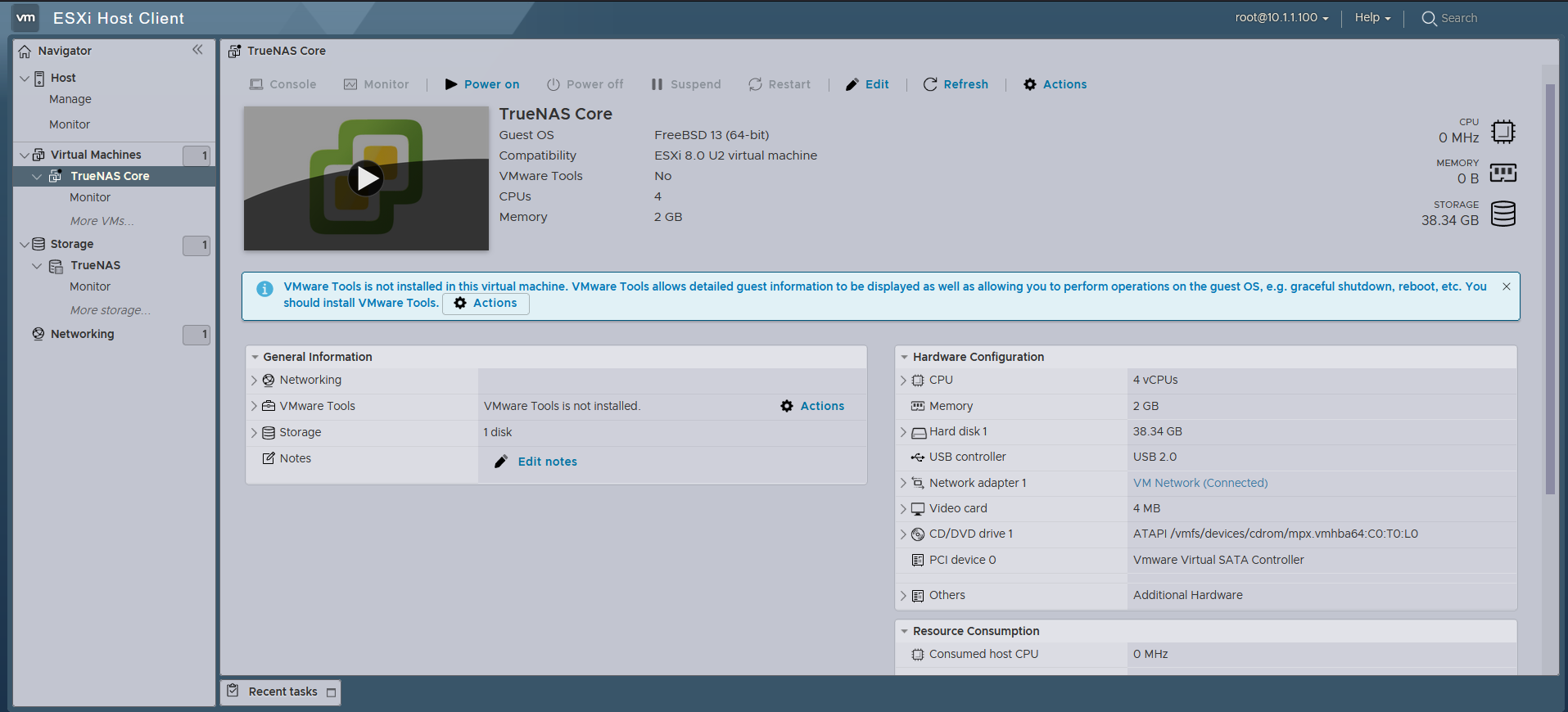
Task: Click the USB controller icon
Action: tap(918, 457)
